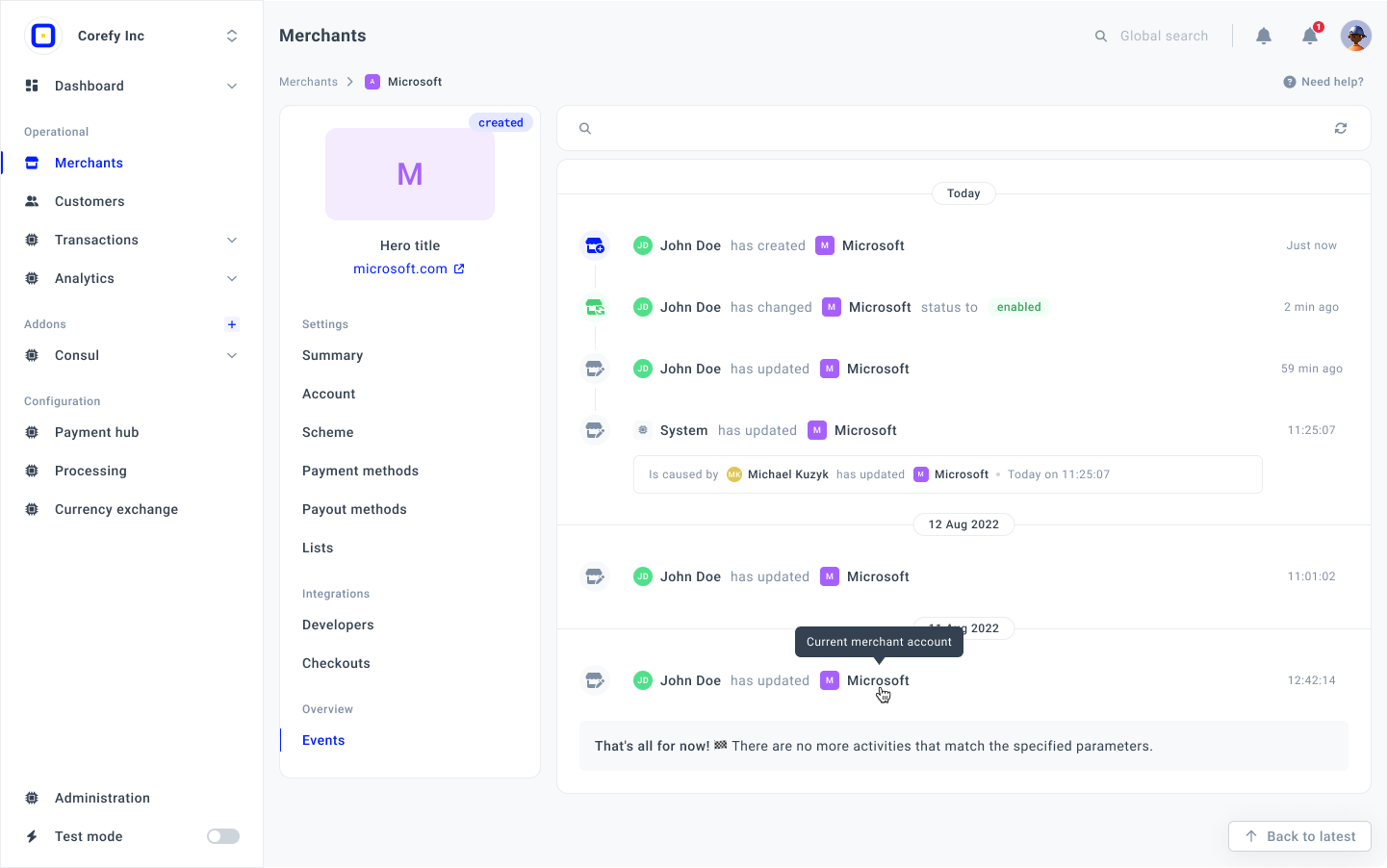This screenshot has width=1387, height=868.
Task: Click the Test mode lightning icon
Action: 32,836
